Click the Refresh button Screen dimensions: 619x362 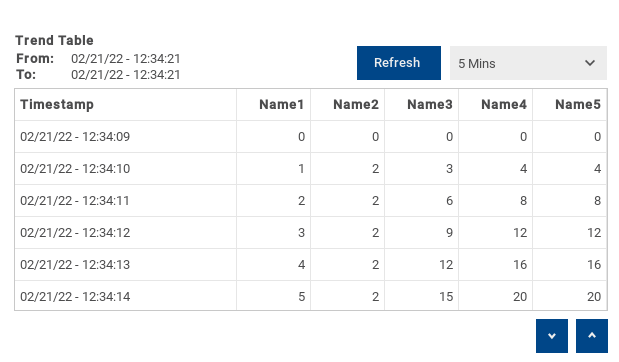[399, 63]
